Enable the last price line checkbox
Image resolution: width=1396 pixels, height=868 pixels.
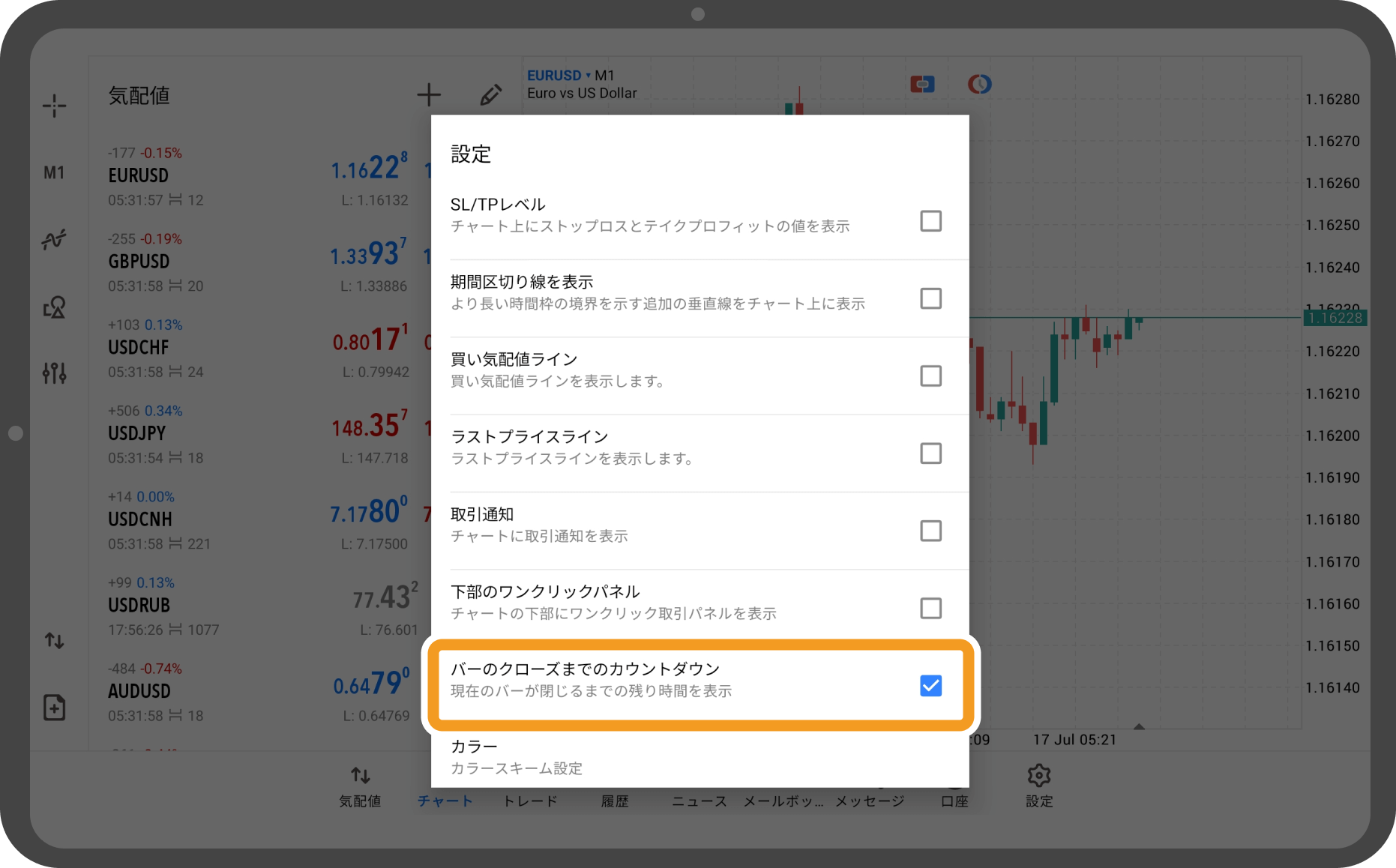[930, 453]
